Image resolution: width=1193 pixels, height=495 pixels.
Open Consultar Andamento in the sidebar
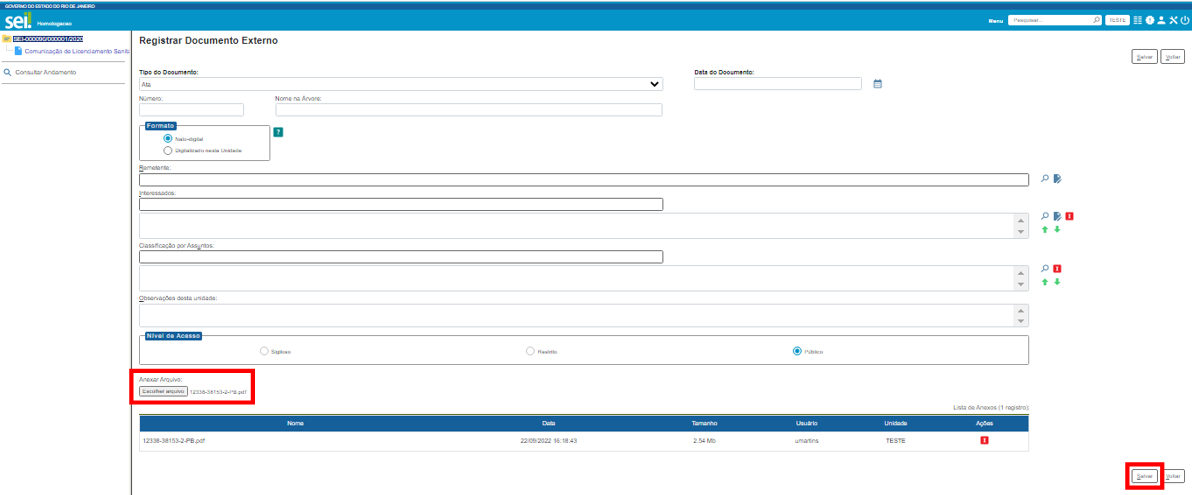(x=45, y=72)
